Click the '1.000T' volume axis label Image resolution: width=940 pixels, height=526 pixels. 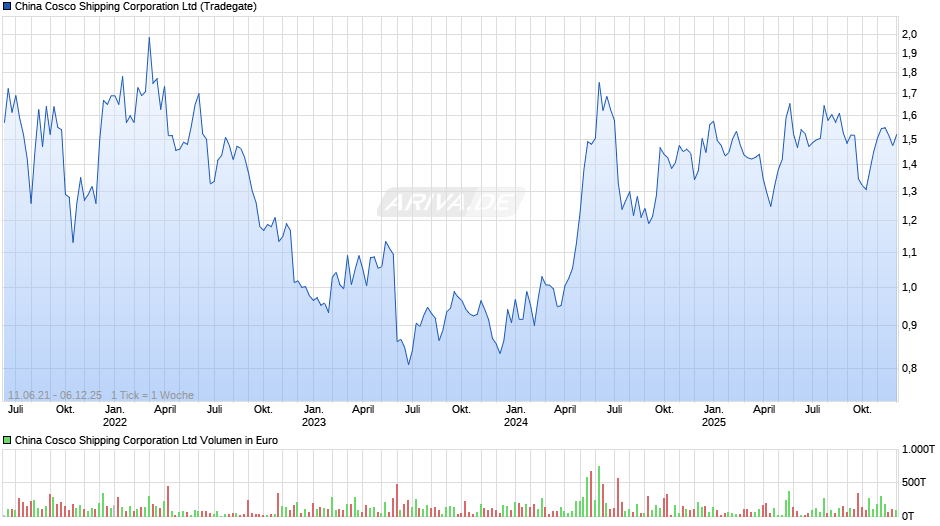918,449
